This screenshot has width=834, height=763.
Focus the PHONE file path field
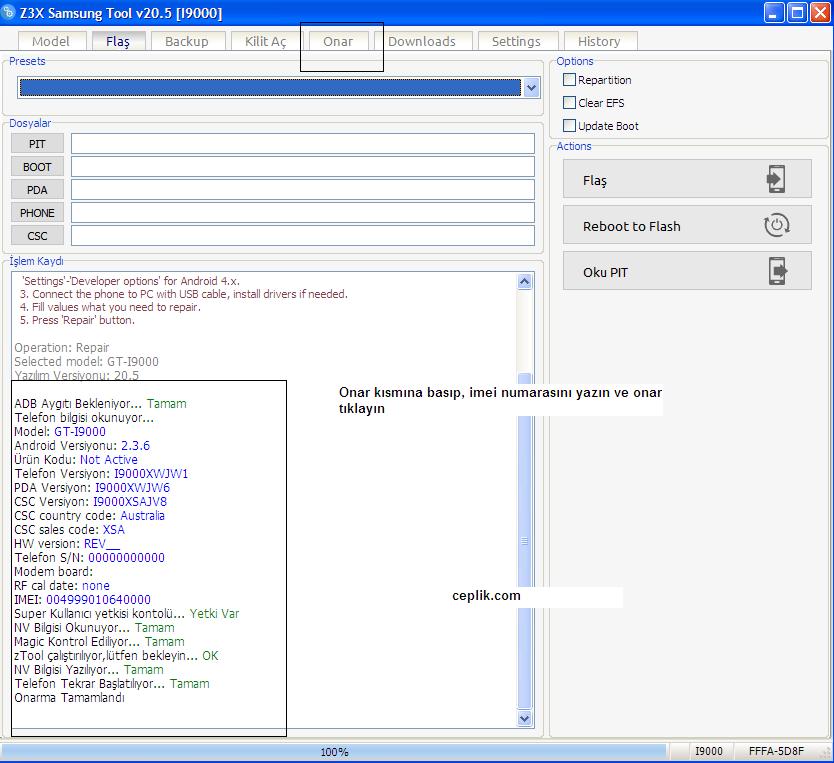[303, 213]
